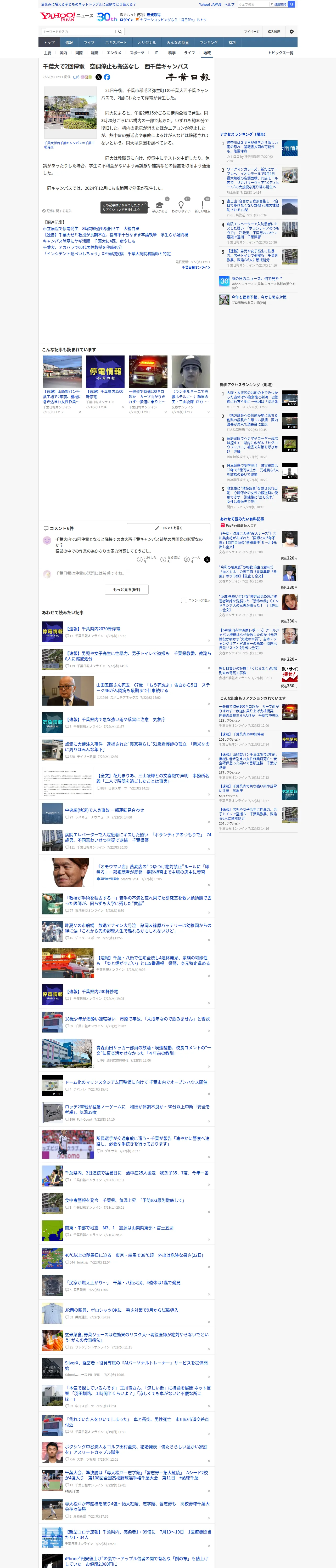
Task: Share the first comment on X
Action: point(207,560)
